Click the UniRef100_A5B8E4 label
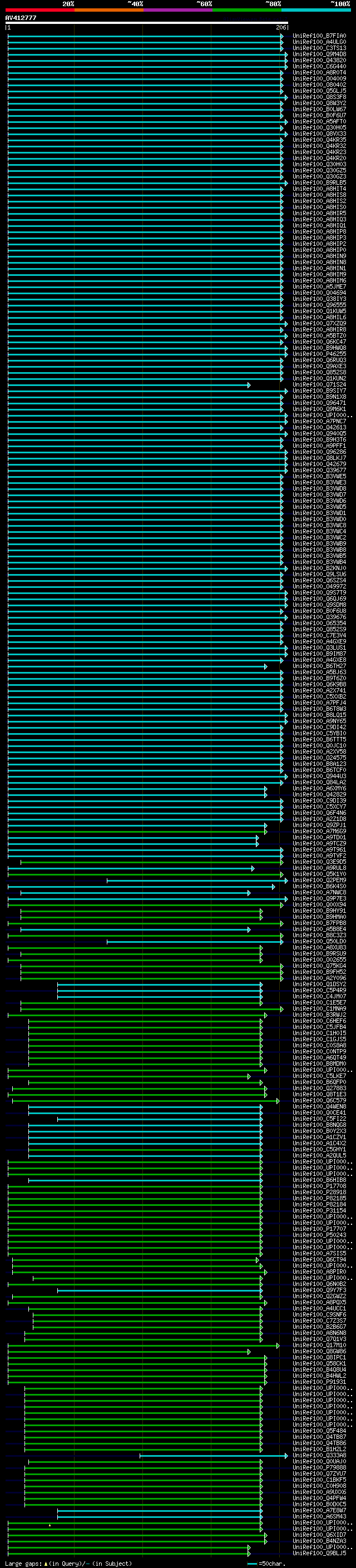This screenshot has height=1568, width=356. [x=319, y=929]
